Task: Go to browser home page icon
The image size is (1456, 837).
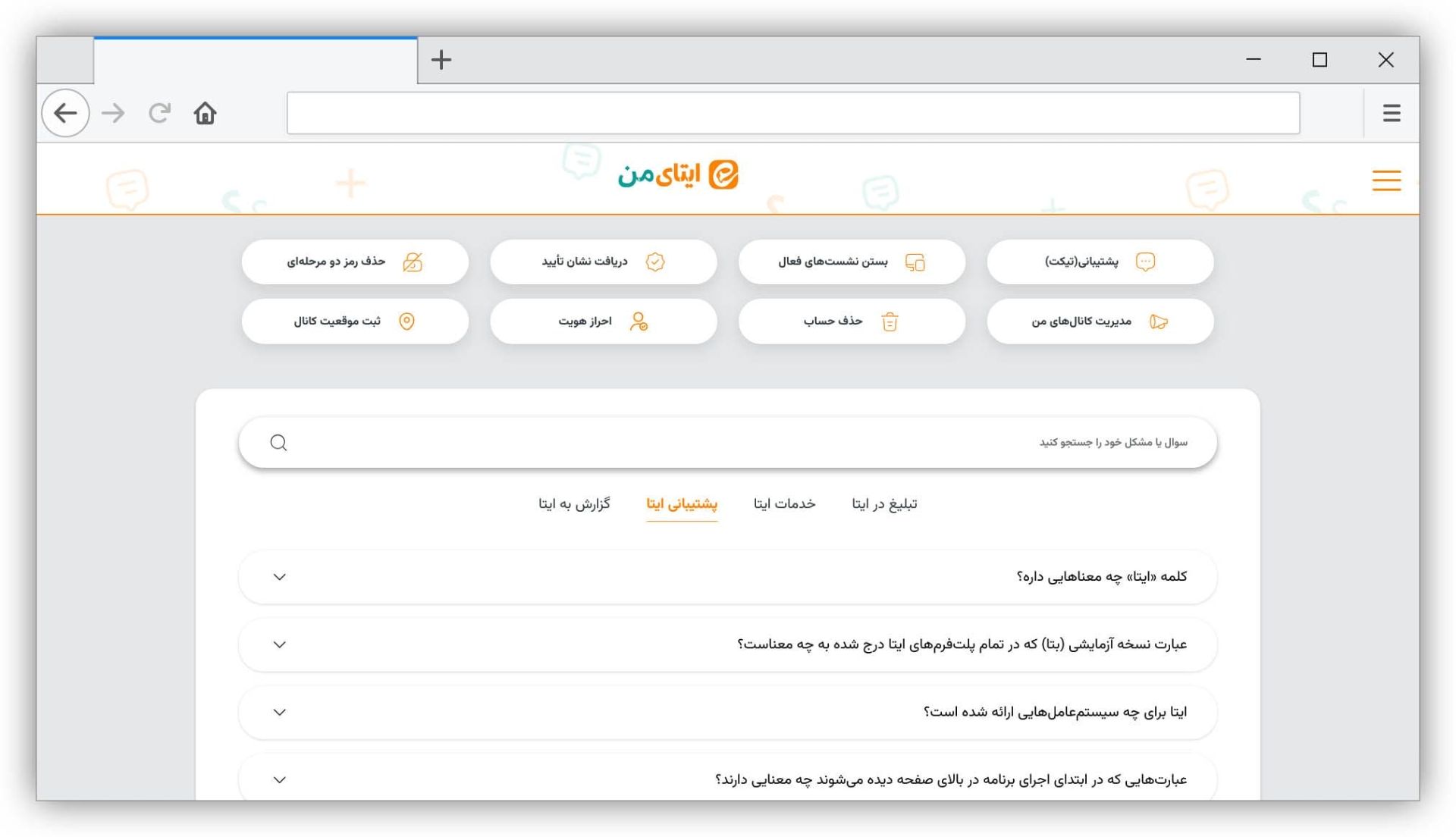Action: [205, 113]
